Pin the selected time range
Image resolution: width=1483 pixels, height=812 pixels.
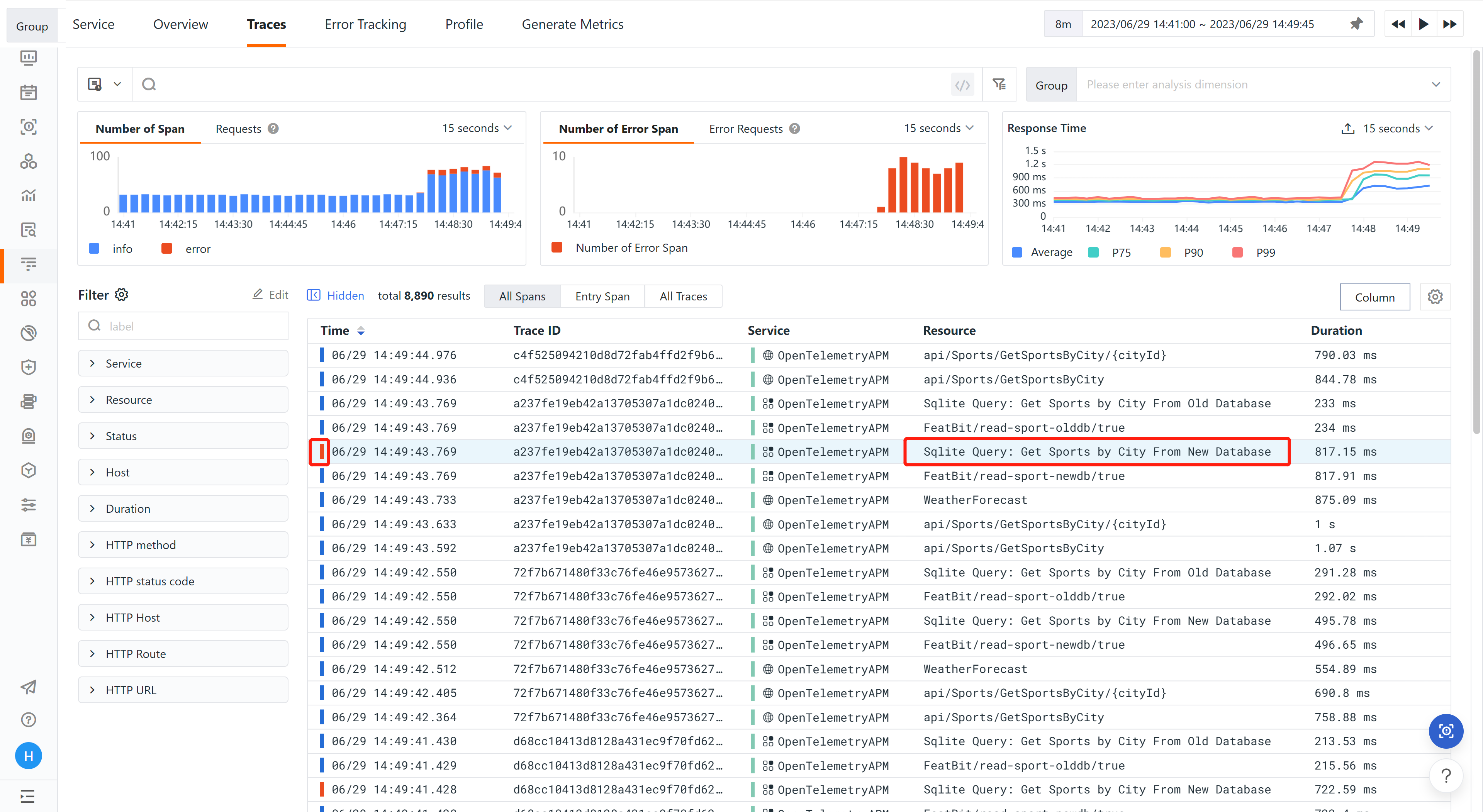(x=1356, y=24)
